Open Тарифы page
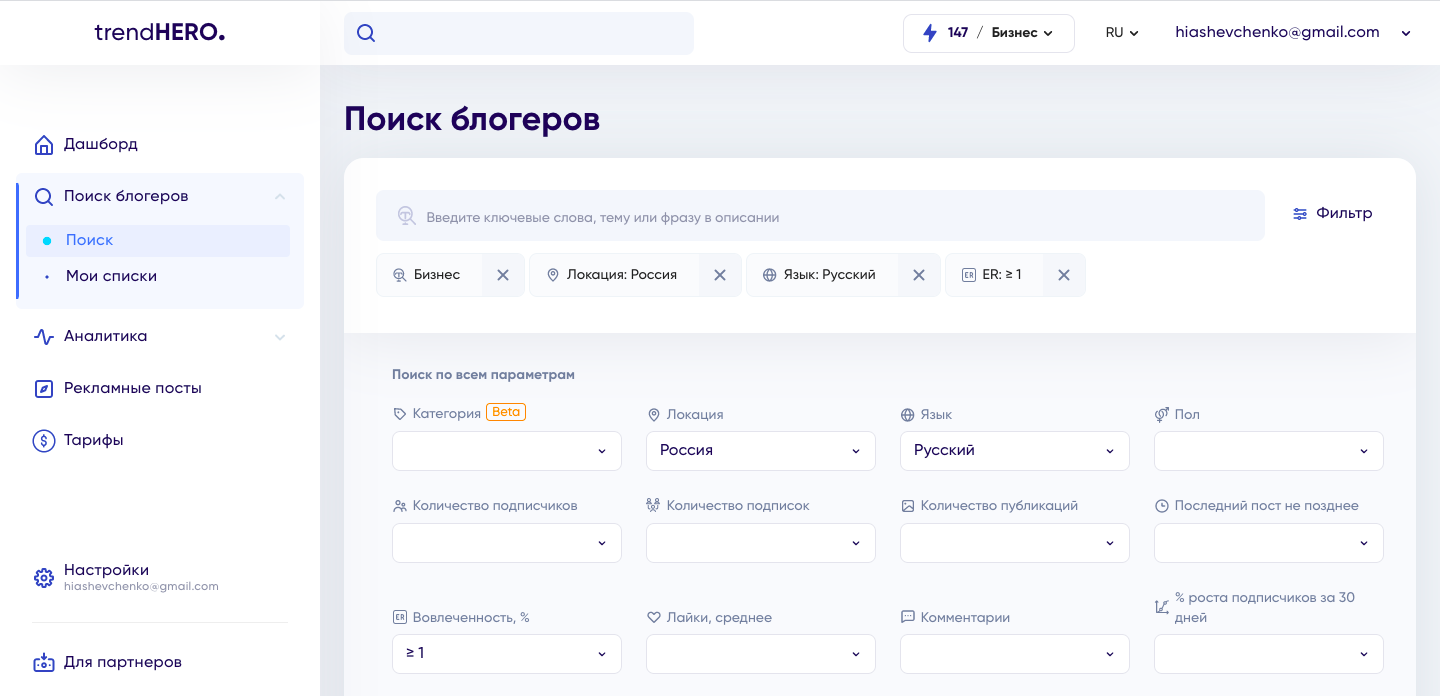 pyautogui.click(x=94, y=440)
